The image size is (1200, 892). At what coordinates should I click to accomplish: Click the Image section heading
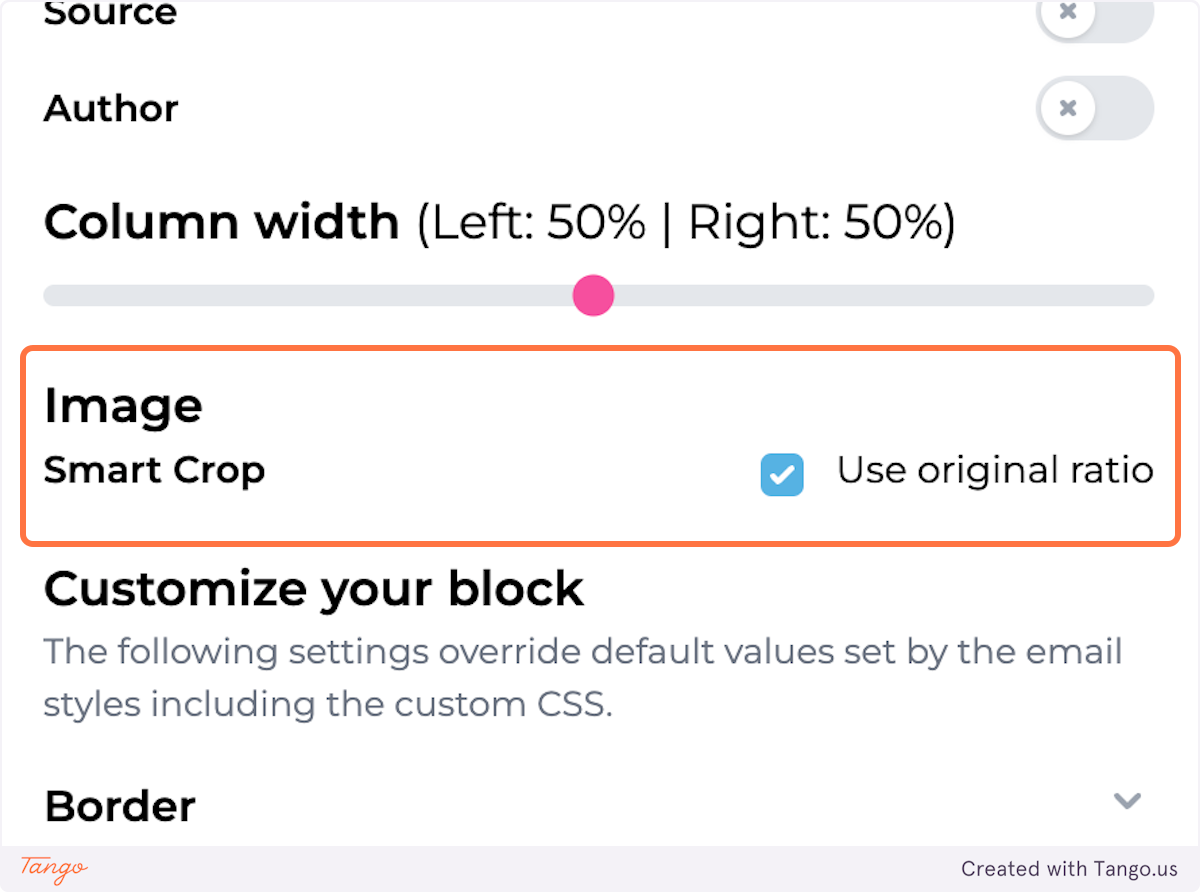coord(123,406)
